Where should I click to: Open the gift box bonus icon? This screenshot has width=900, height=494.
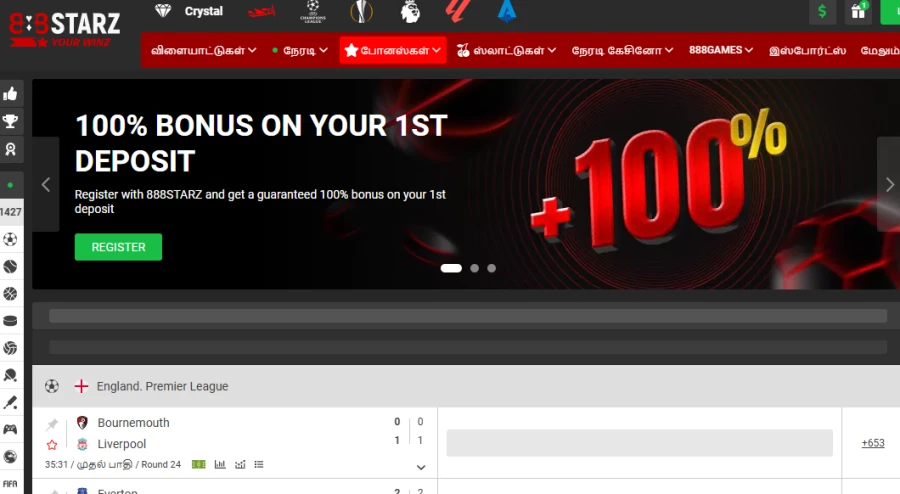pos(858,12)
